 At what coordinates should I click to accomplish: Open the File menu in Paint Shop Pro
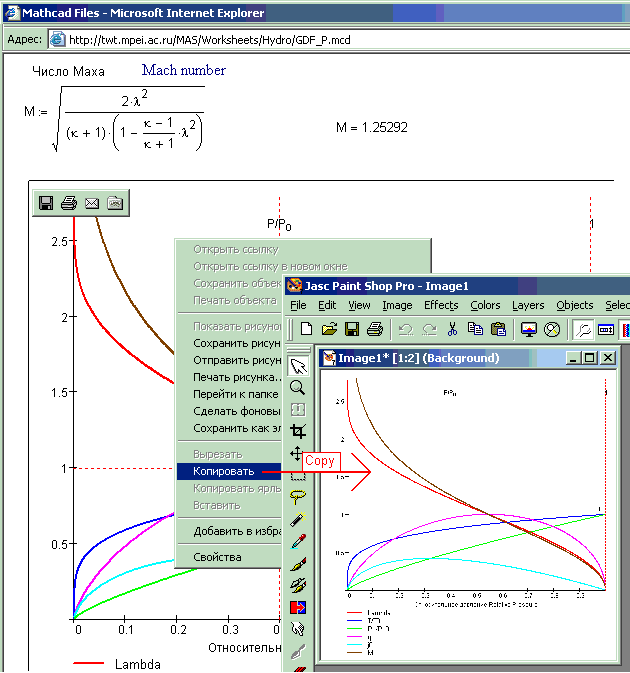click(298, 305)
